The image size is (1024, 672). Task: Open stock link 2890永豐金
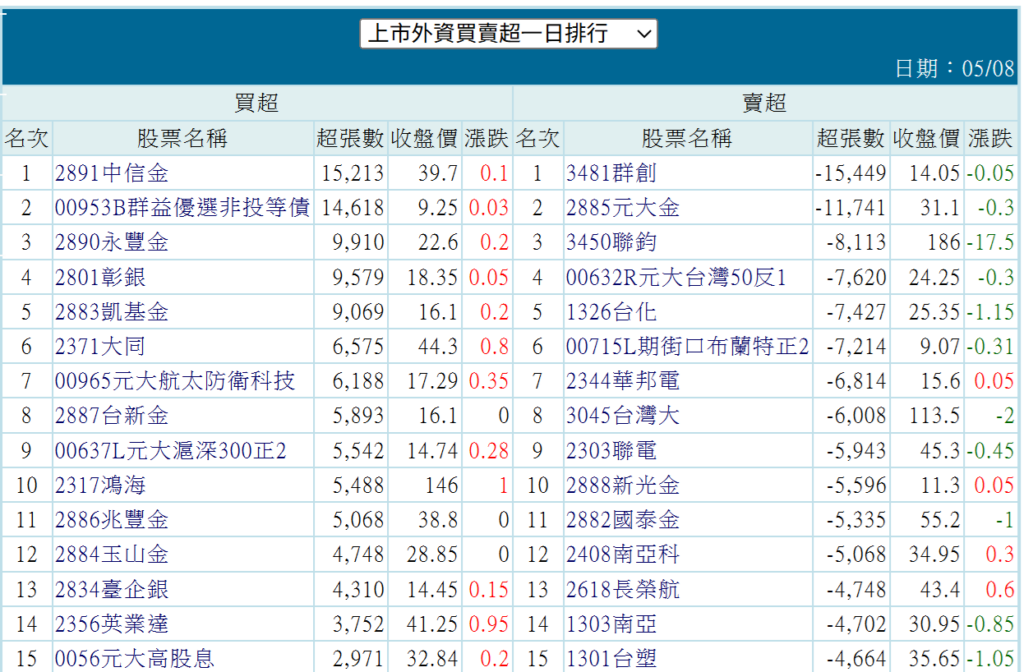pos(112,242)
